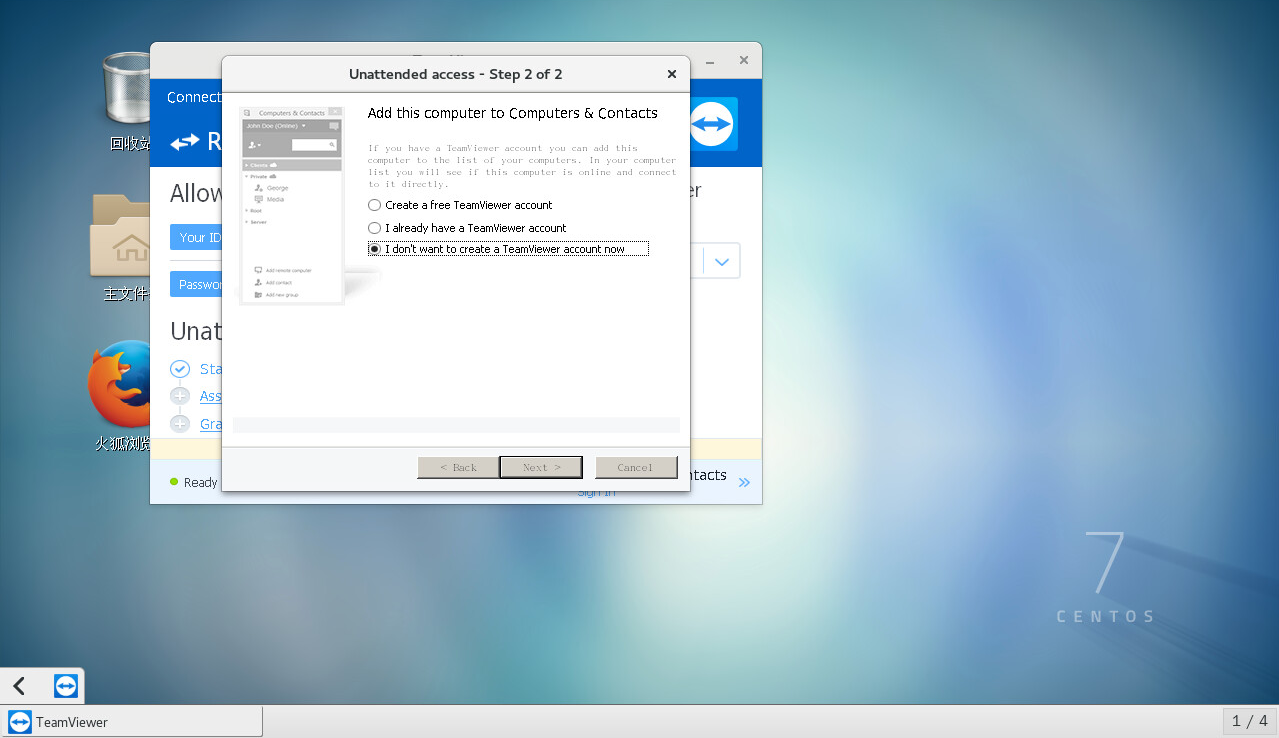Expand the Computers & Contacts panel via double chevron

744,482
